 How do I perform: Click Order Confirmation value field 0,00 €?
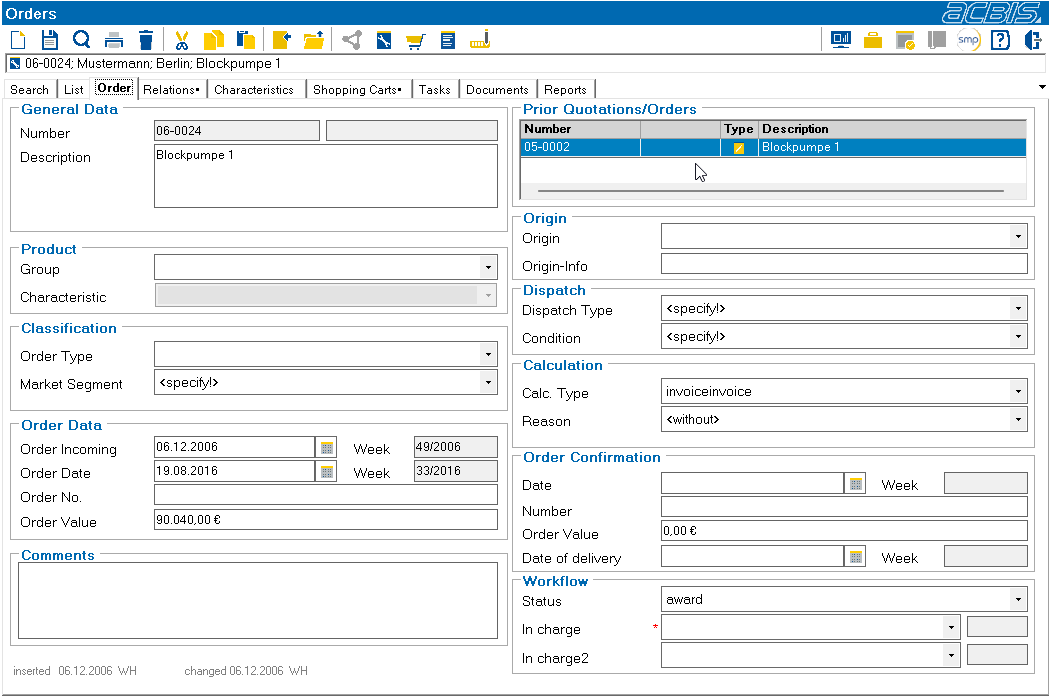click(844, 531)
